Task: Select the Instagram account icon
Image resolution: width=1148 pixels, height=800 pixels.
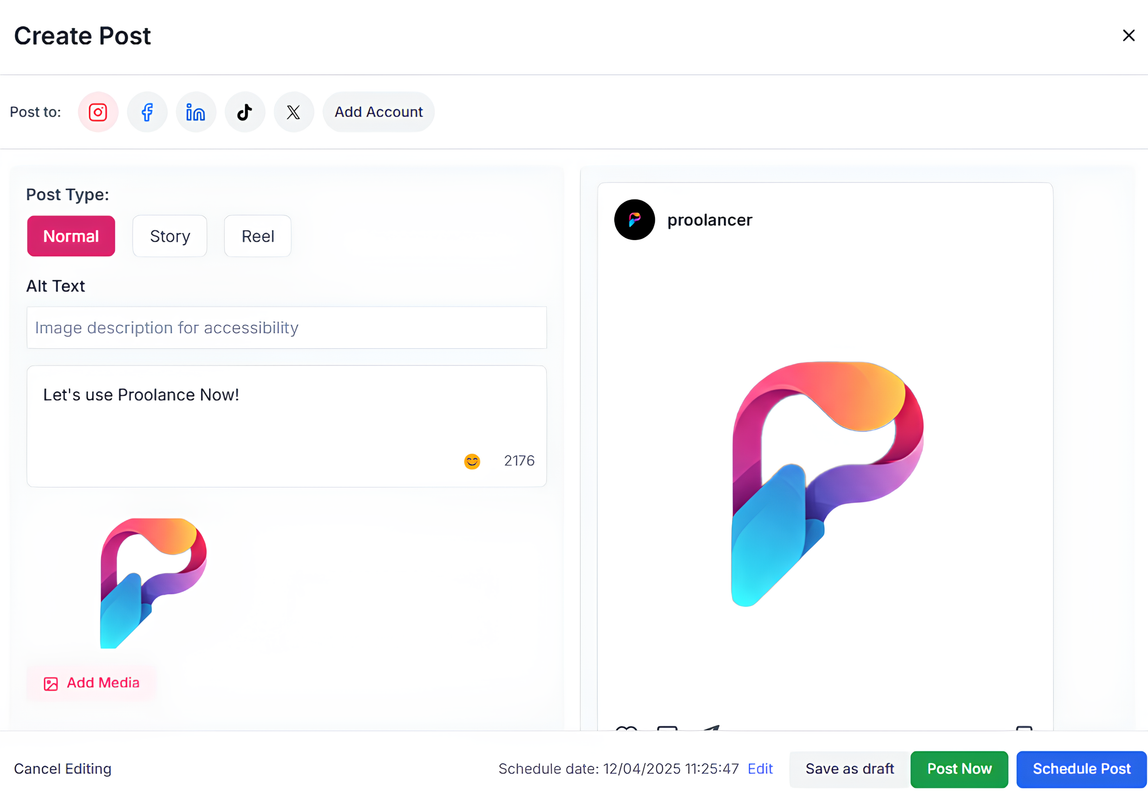Action: click(x=98, y=112)
